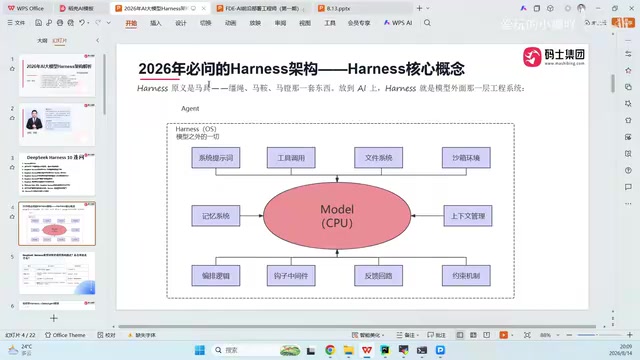Select the 动画 ribbon tab

click(230, 23)
